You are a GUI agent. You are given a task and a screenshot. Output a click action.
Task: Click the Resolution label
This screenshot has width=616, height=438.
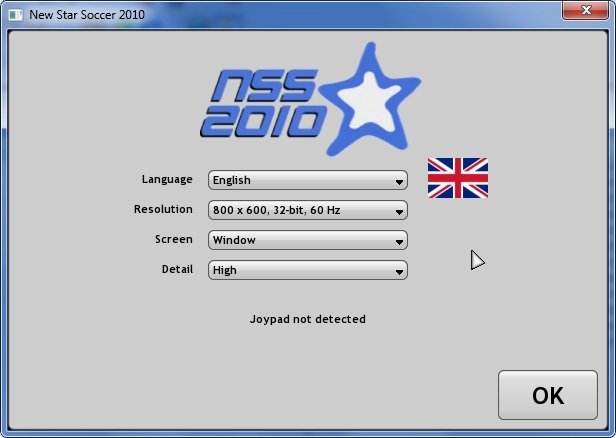point(163,209)
